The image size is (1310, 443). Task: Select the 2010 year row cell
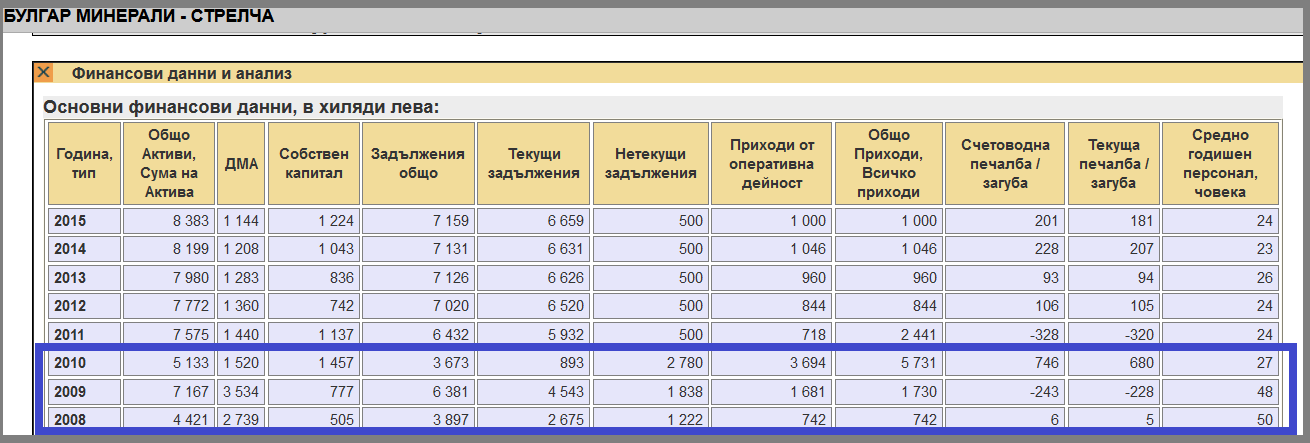[83, 362]
